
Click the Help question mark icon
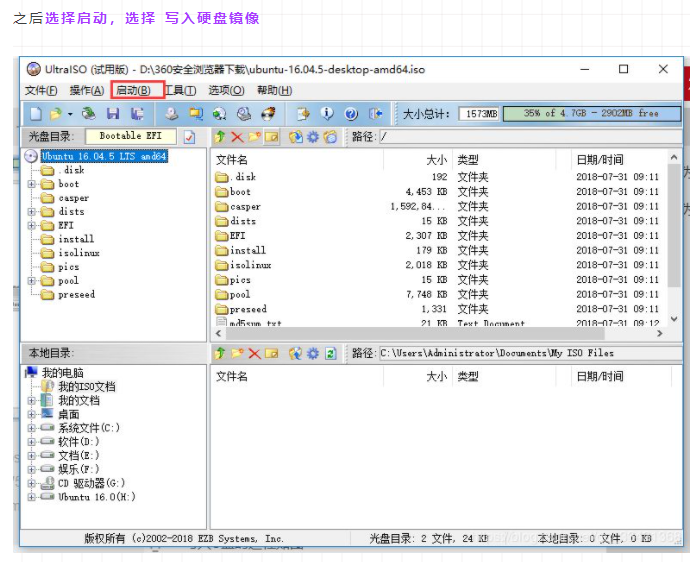click(x=351, y=114)
